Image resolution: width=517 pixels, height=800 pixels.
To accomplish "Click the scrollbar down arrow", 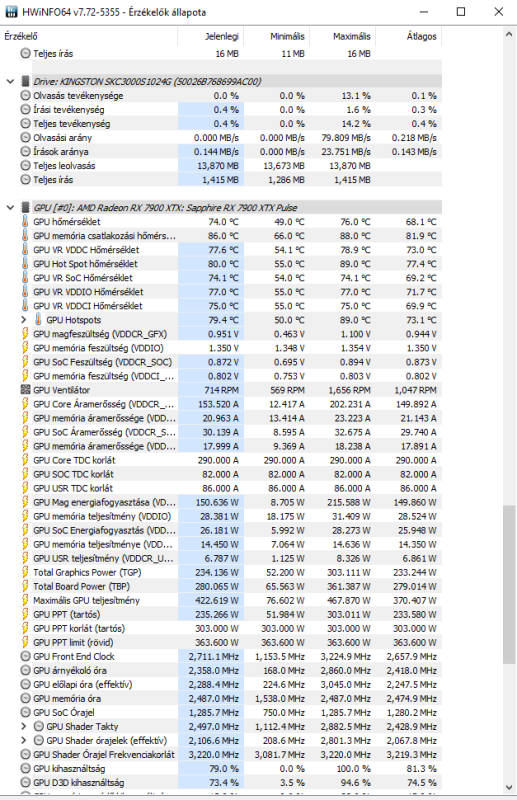I will tap(508, 787).
